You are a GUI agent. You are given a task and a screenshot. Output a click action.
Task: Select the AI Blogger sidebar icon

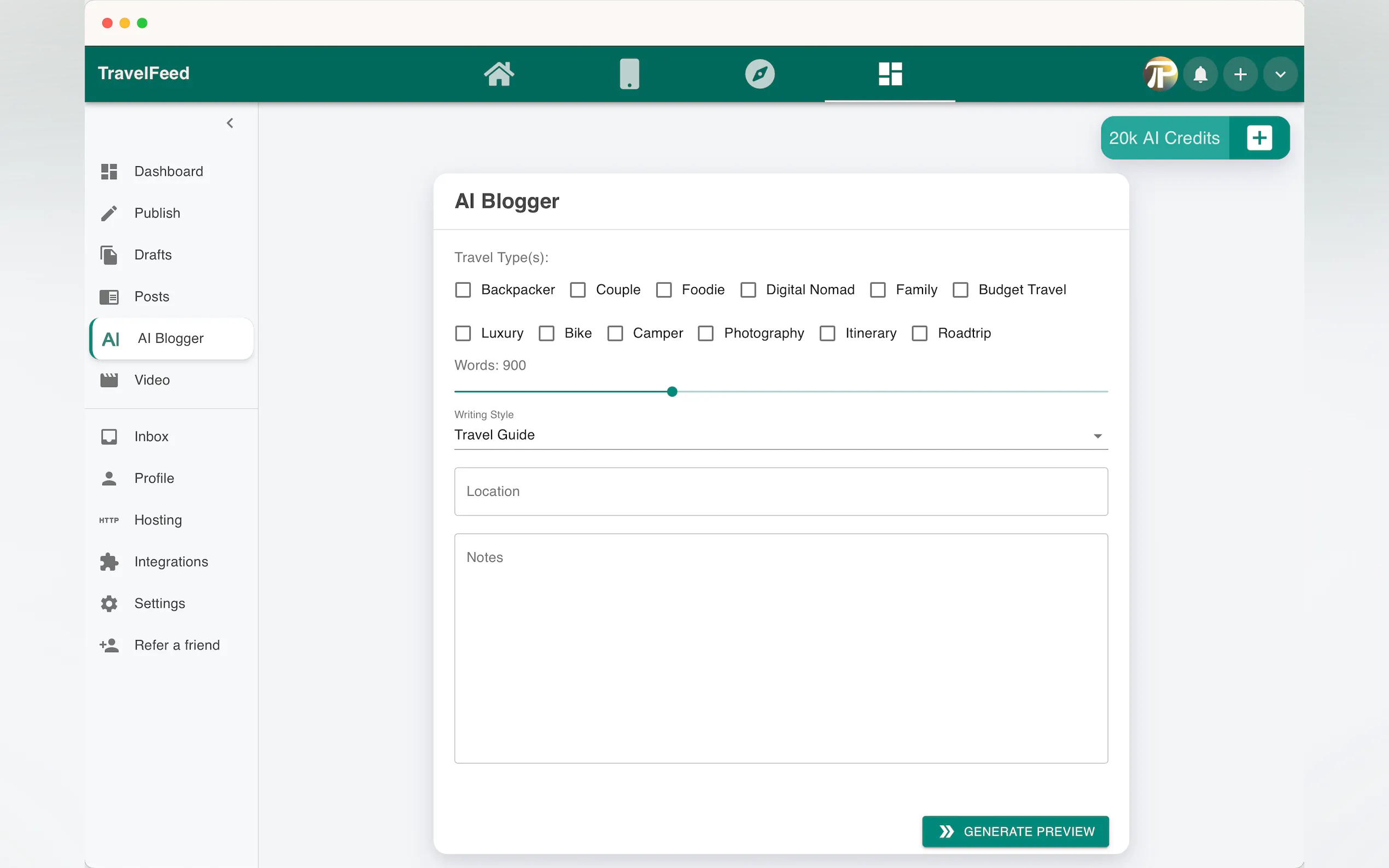point(110,338)
